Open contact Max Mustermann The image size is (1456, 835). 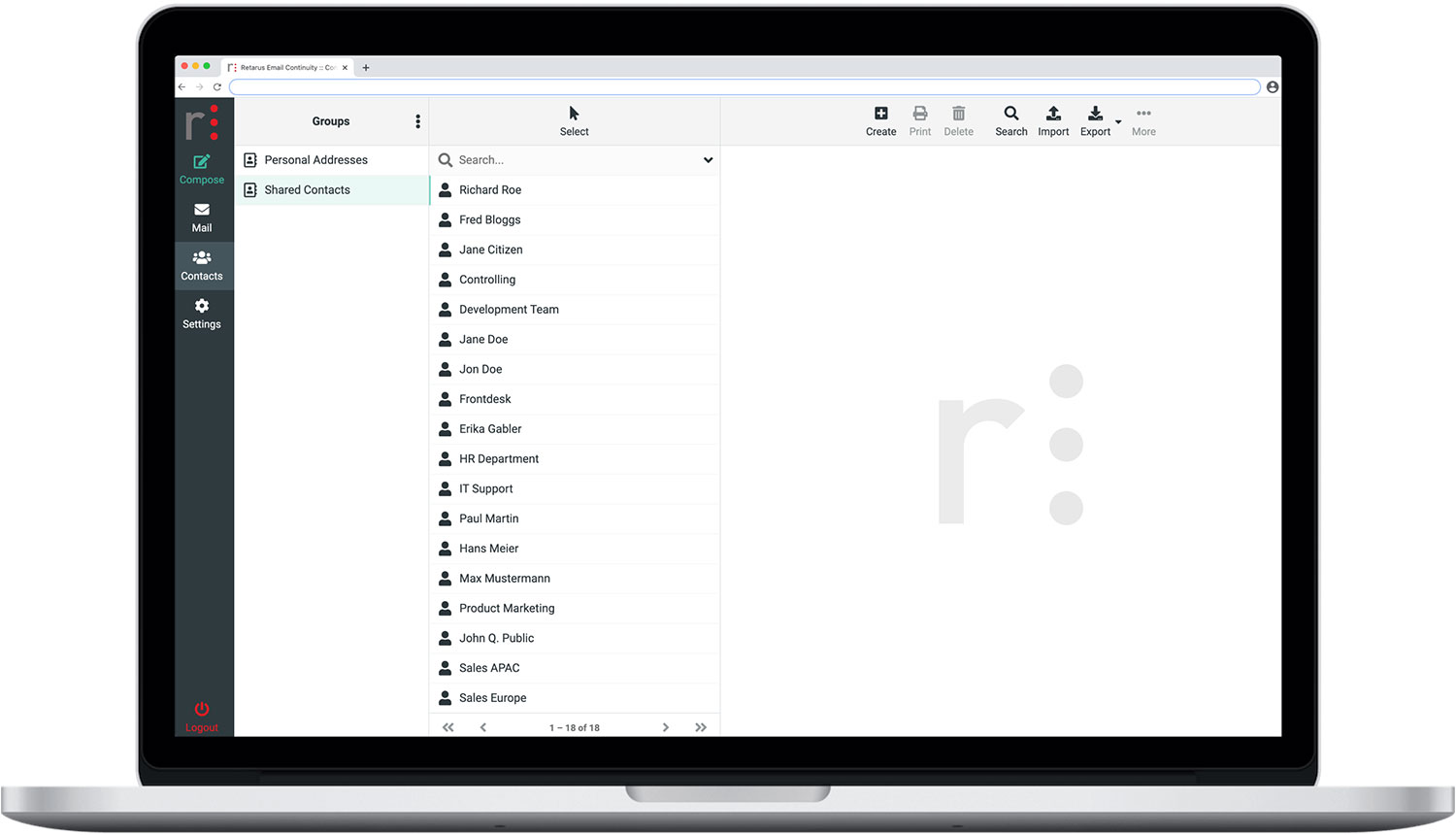tap(575, 579)
